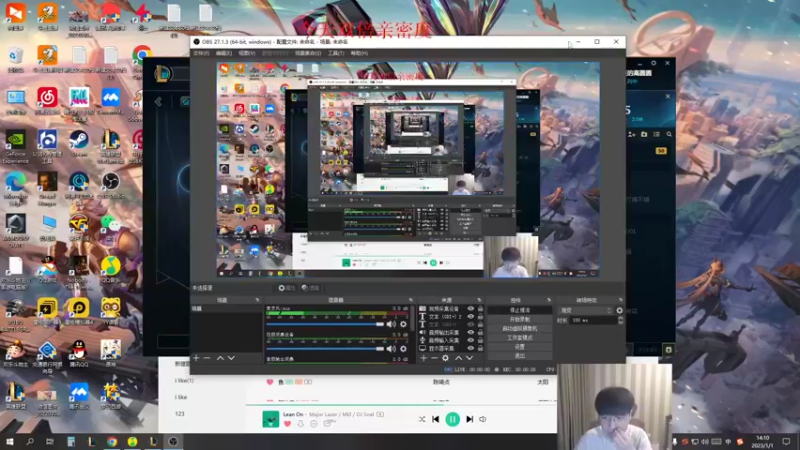Click 属性 button above scenes panel
800x450 pixels.
[287, 288]
